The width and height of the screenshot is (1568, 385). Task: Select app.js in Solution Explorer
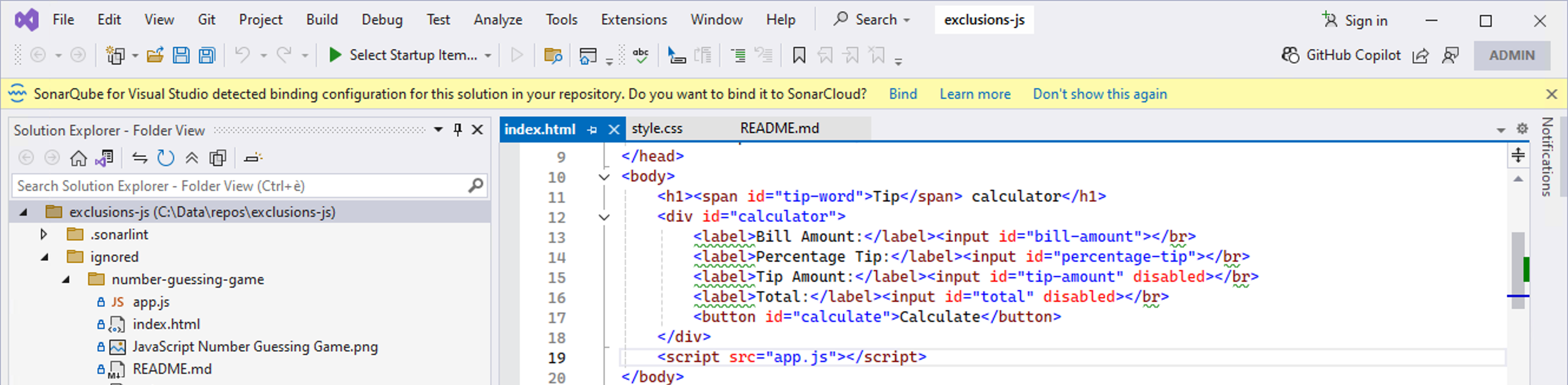[152, 302]
